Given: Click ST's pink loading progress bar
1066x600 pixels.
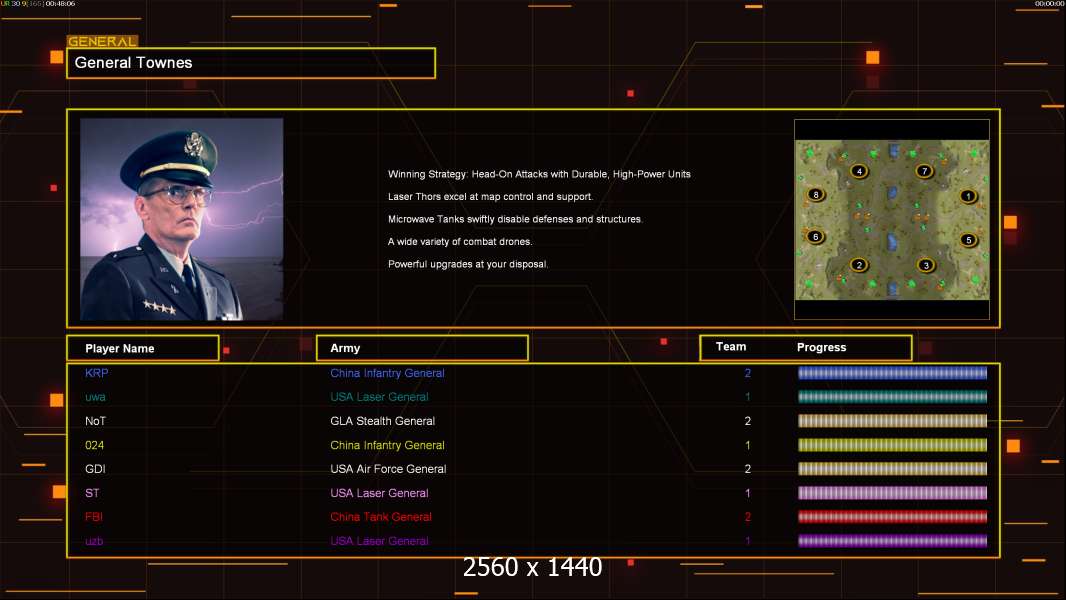Looking at the screenshot, I should [892, 493].
